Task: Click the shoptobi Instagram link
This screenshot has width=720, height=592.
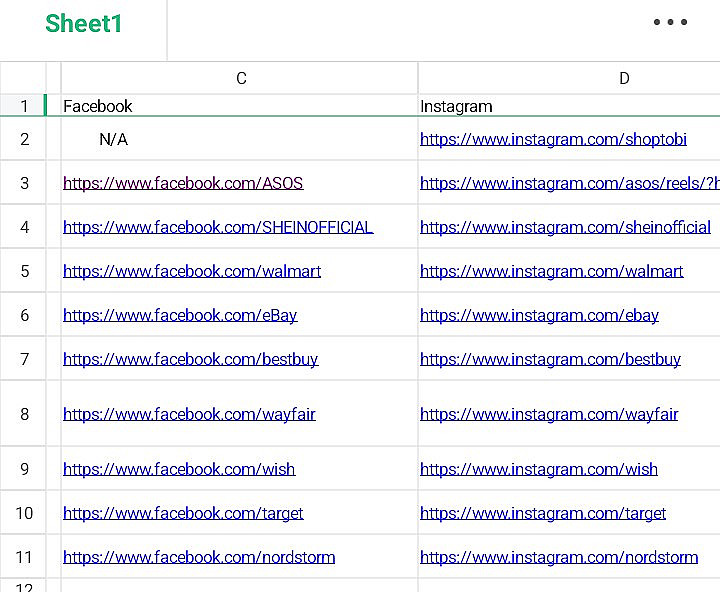Action: [553, 139]
